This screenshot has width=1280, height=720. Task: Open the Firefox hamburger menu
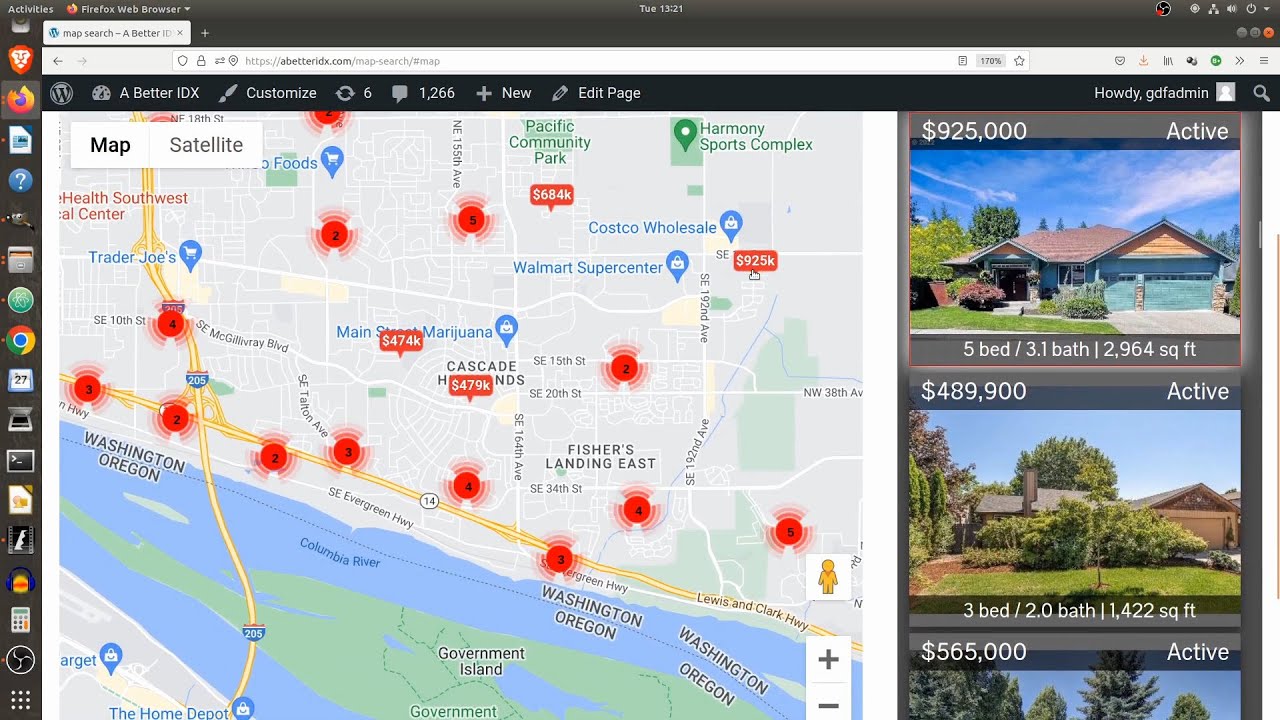(1263, 61)
